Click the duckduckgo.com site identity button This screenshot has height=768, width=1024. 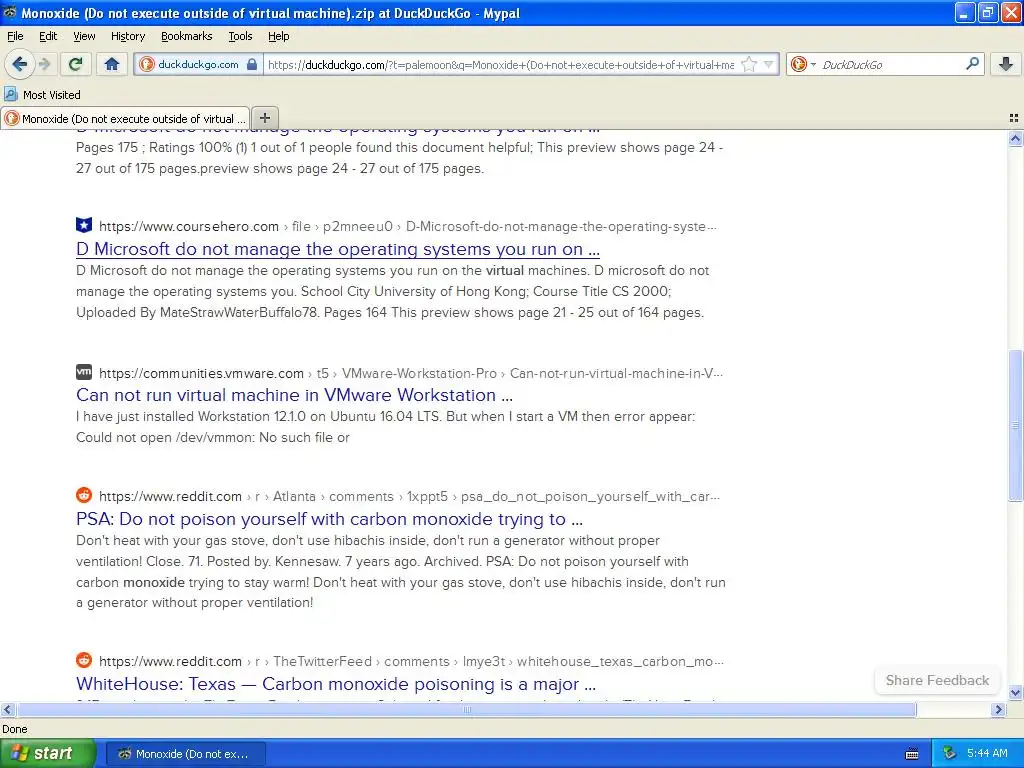point(199,64)
